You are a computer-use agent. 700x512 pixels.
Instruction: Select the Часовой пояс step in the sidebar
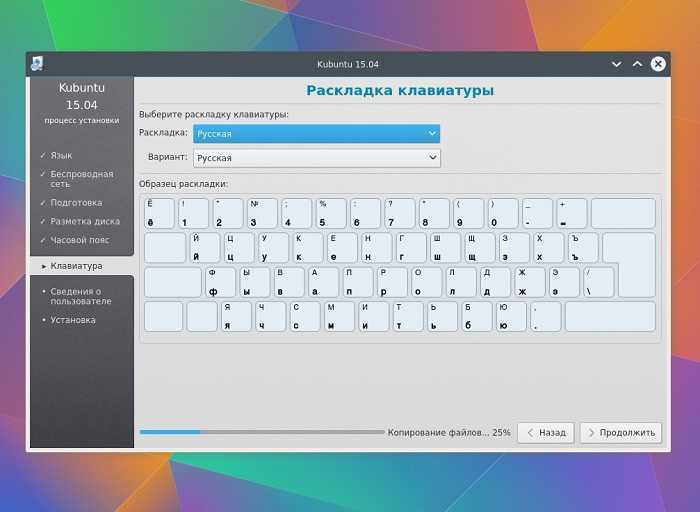79,240
